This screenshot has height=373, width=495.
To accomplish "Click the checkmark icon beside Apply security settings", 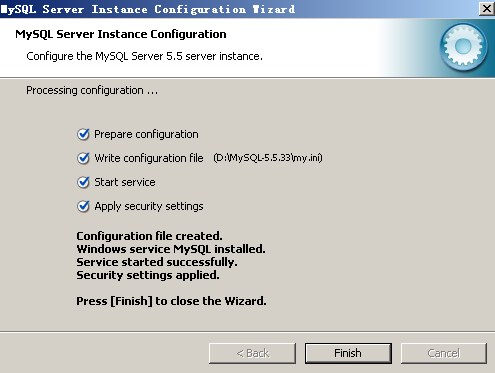I will click(x=83, y=206).
